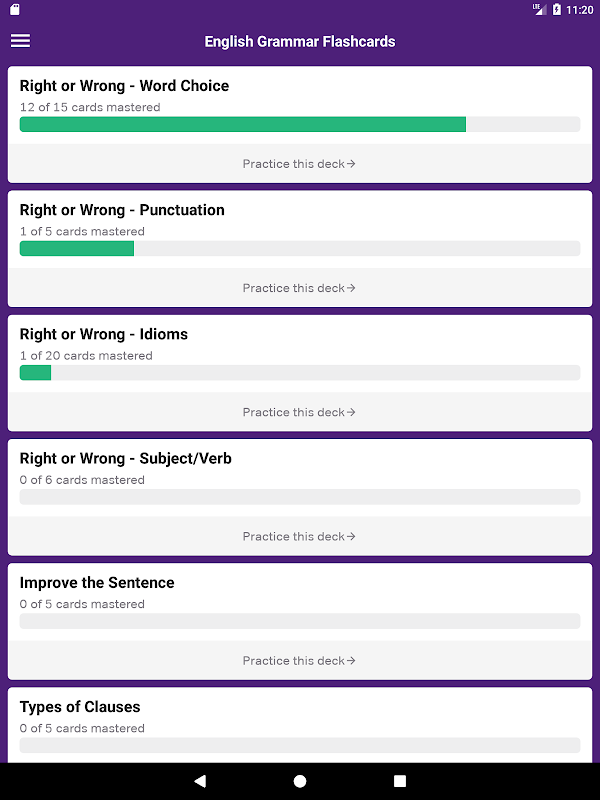The image size is (600, 800).
Task: Click the Punctuation progress bar
Action: 300,248
